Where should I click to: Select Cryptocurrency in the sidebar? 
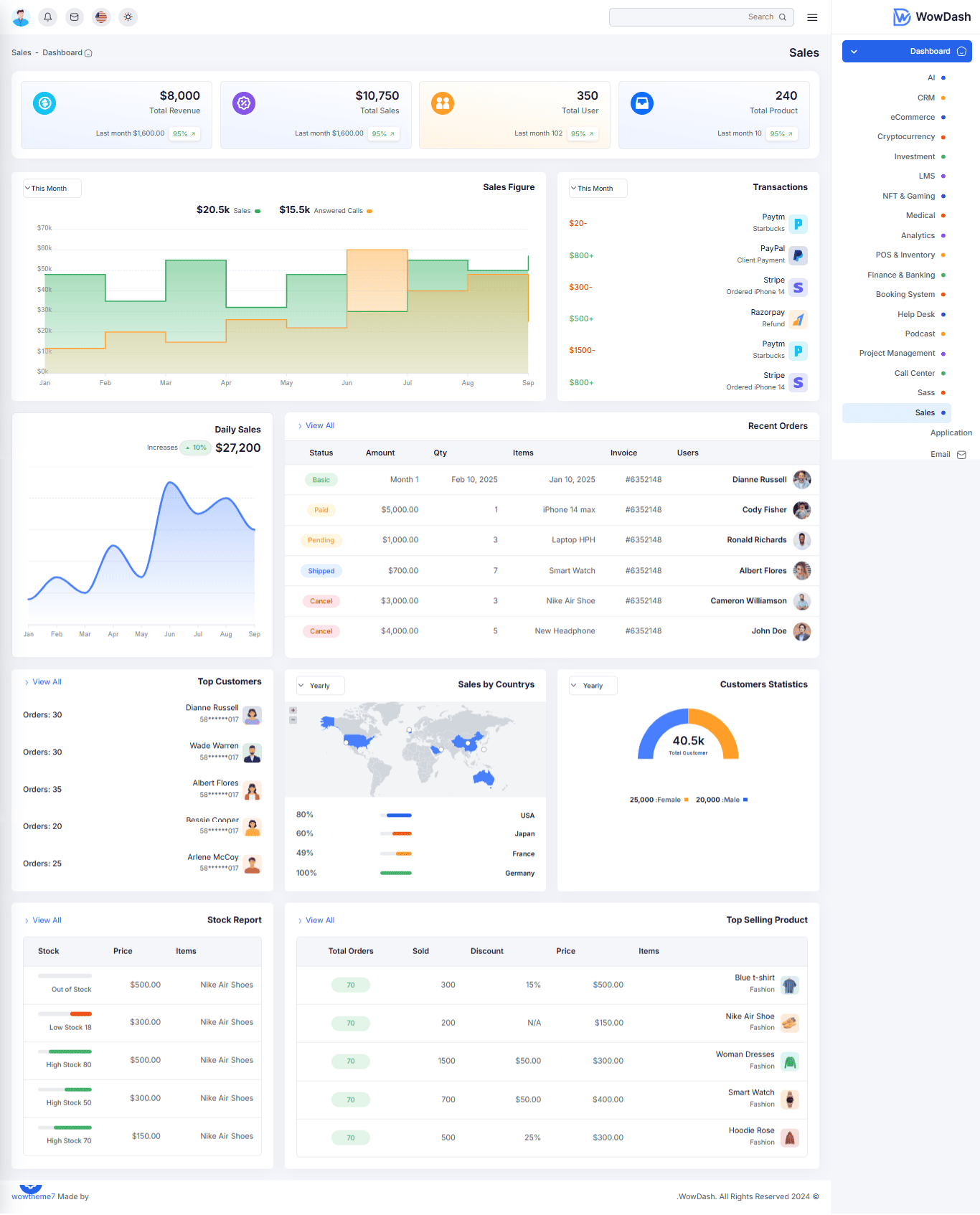pyautogui.click(x=905, y=136)
